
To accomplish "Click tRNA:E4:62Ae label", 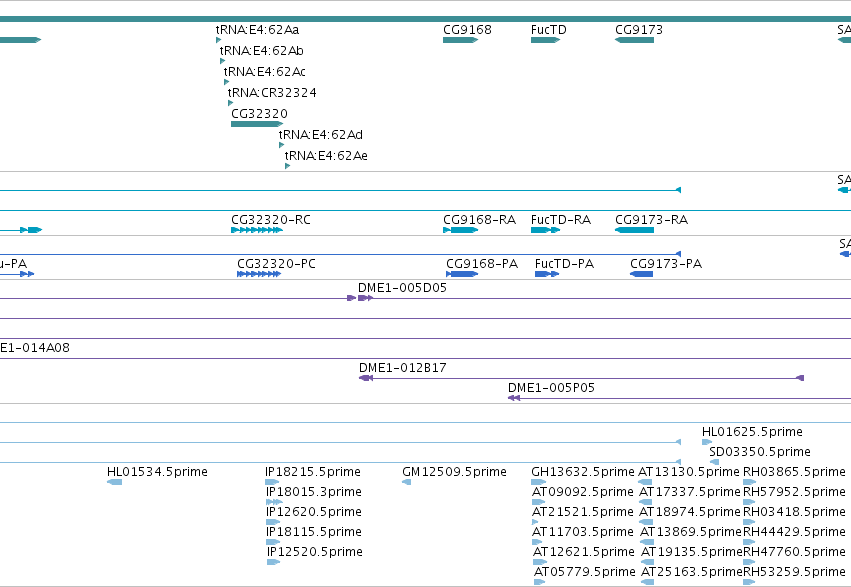I will (x=326, y=156).
